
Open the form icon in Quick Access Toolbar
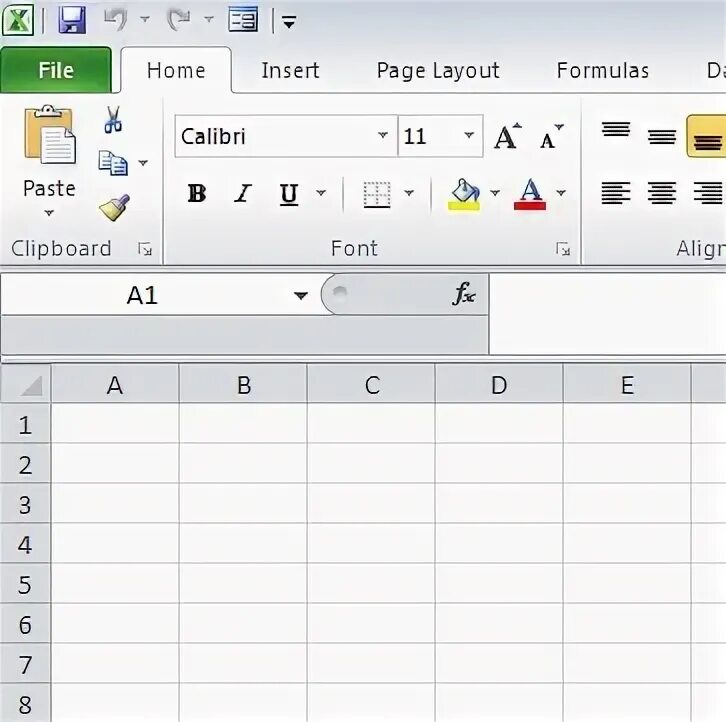coord(243,19)
